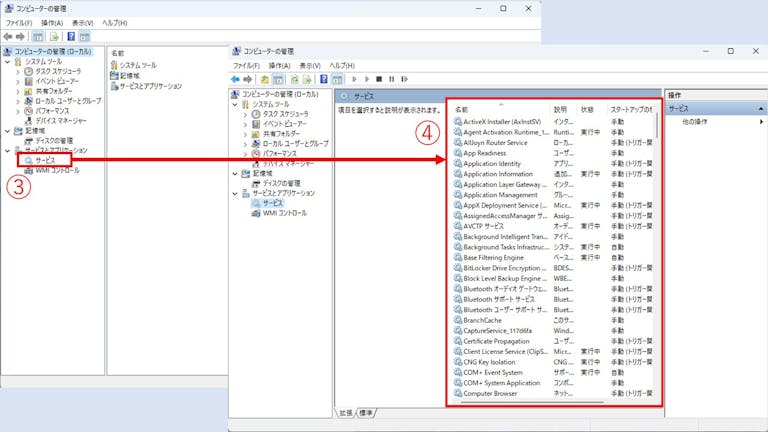This screenshot has height=432, width=768.
Task: Click the Forward arrow in the rear window toolbar
Action: click(20, 36)
